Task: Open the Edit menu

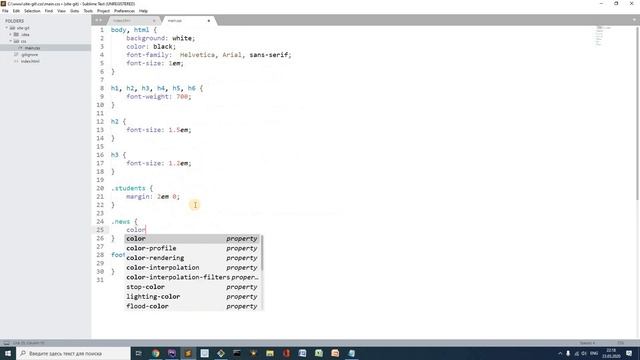Action: (16, 11)
